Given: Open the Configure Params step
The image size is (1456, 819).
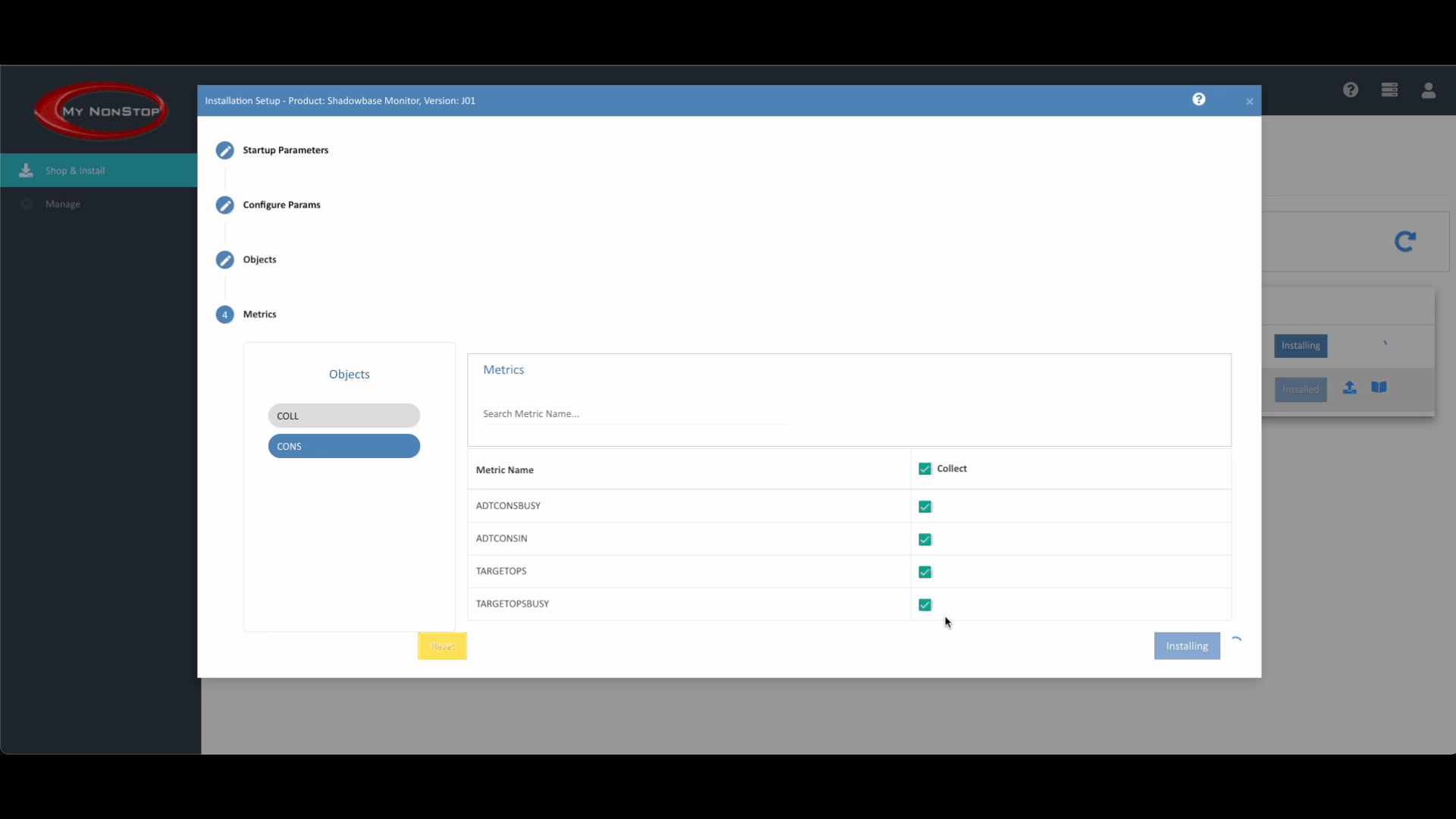Looking at the screenshot, I should tap(281, 205).
